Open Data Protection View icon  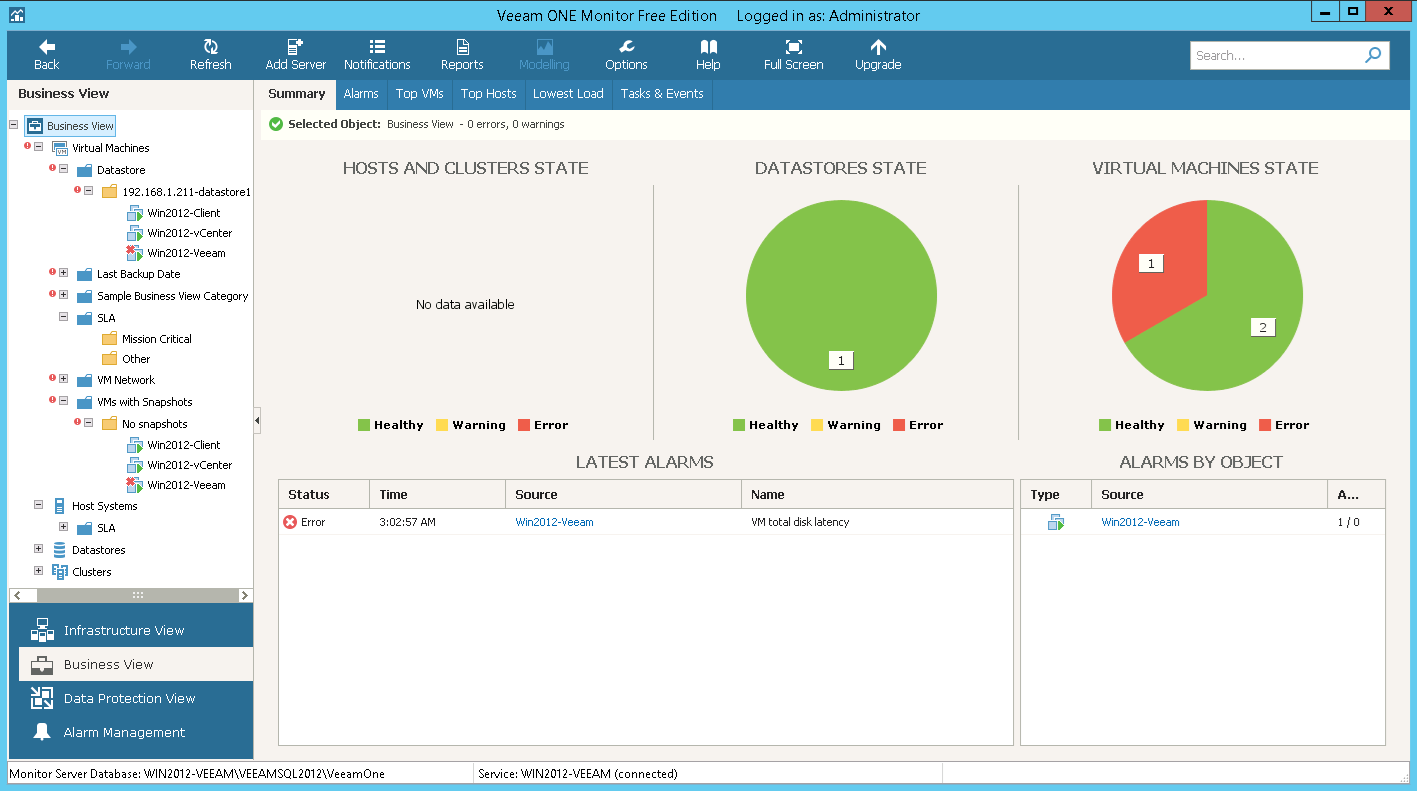coord(41,698)
